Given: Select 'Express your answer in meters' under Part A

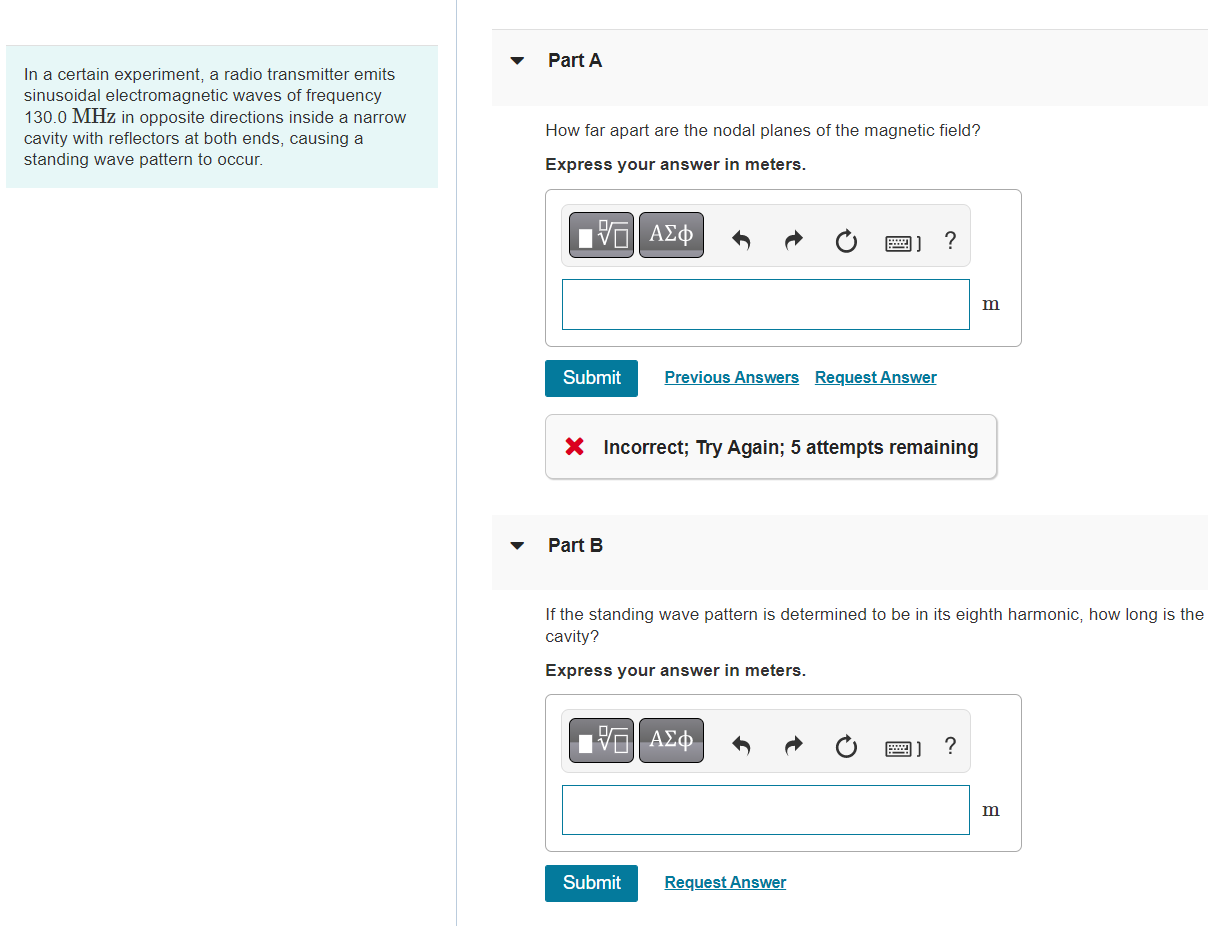Looking at the screenshot, I should [x=675, y=164].
